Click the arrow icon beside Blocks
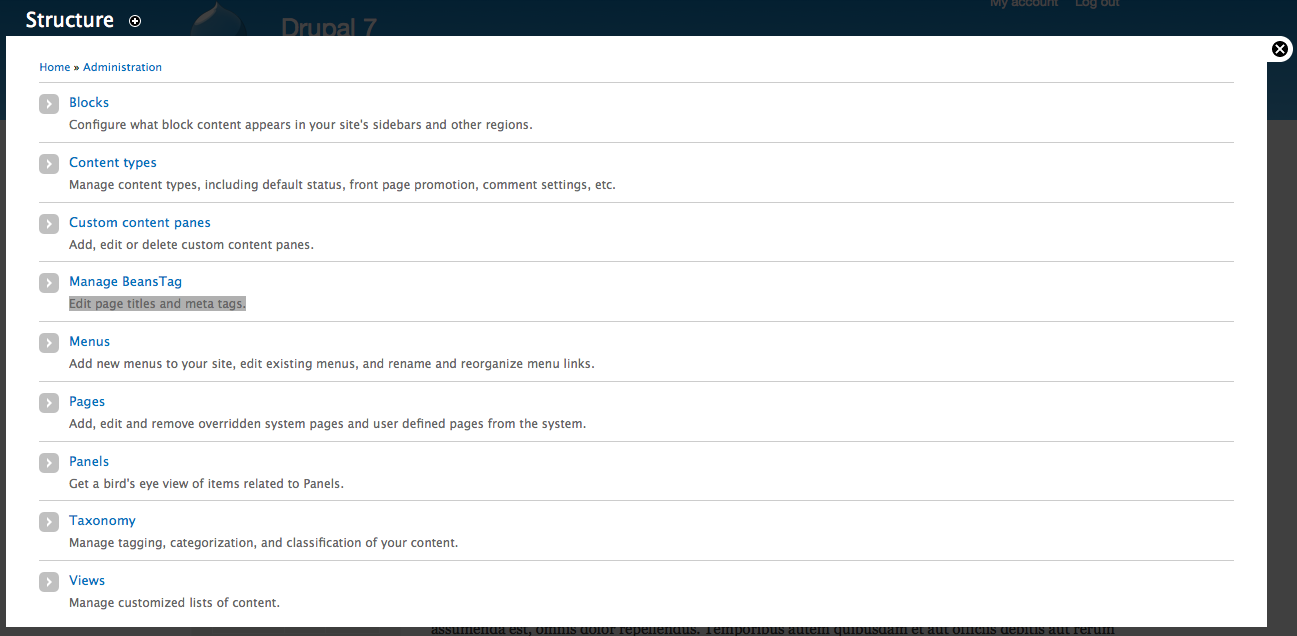This screenshot has height=636, width=1297. point(49,104)
